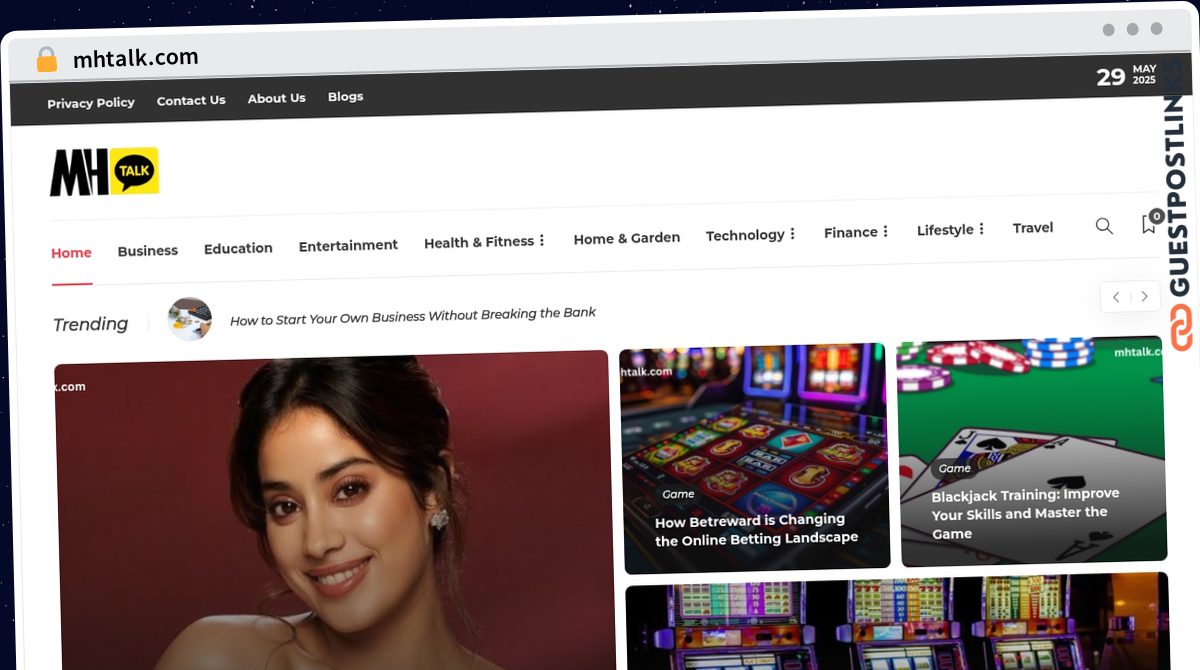The height and width of the screenshot is (670, 1200).
Task: Go to the Home menu item
Action: coord(71,253)
